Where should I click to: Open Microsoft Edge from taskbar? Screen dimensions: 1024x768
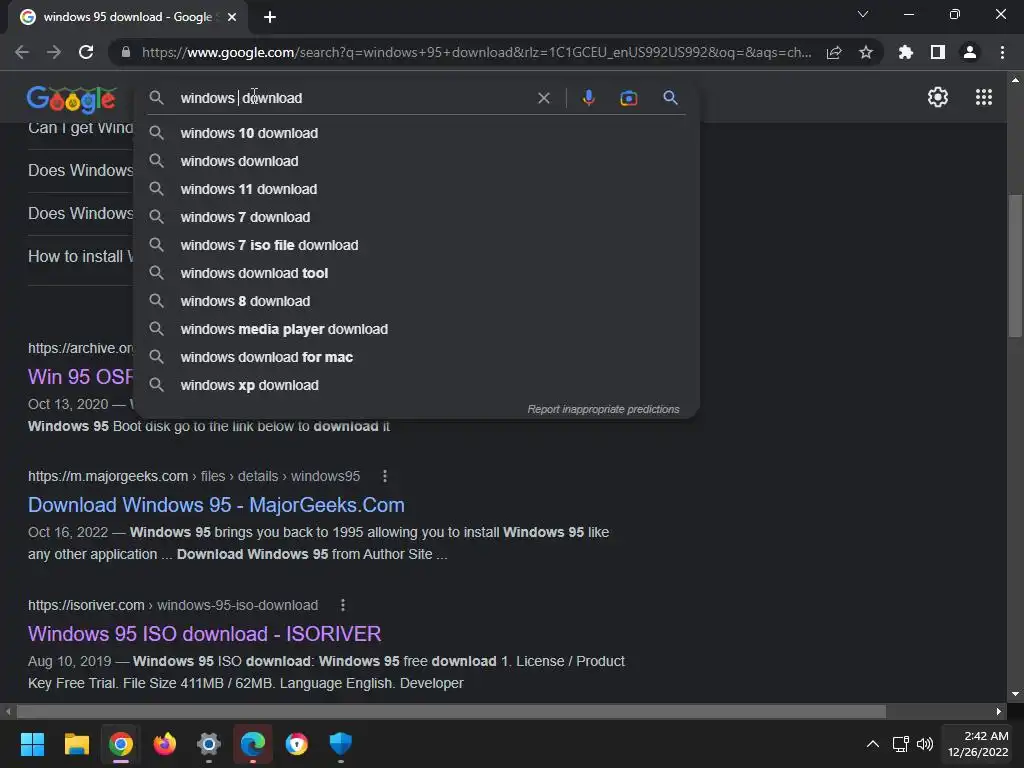253,744
